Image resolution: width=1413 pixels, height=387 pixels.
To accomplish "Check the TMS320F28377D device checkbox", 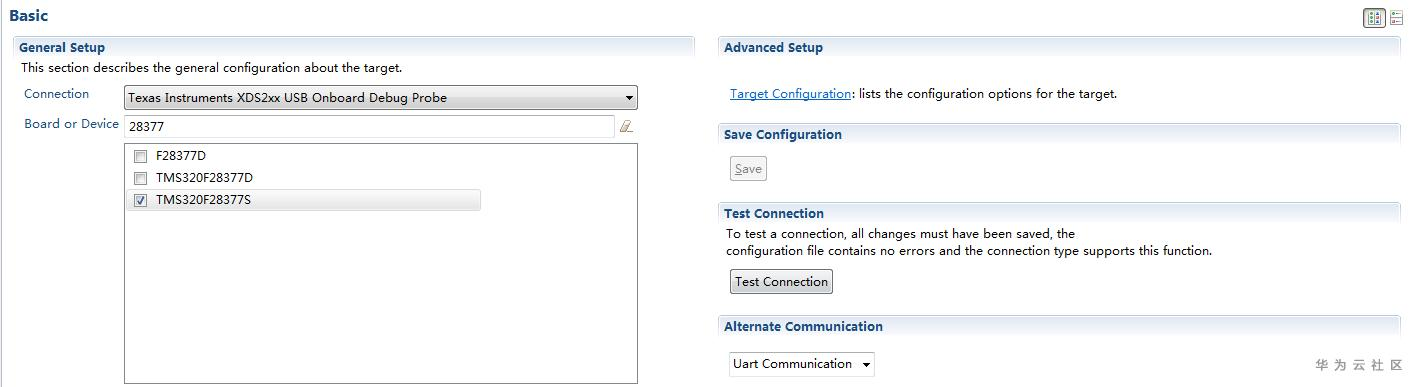I will (141, 178).
